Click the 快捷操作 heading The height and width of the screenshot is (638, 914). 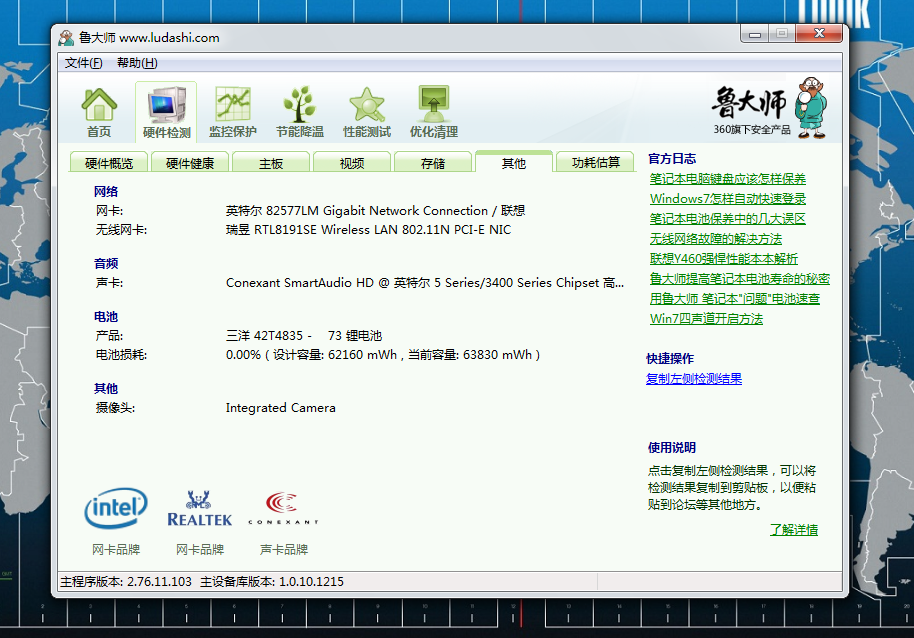click(x=670, y=358)
